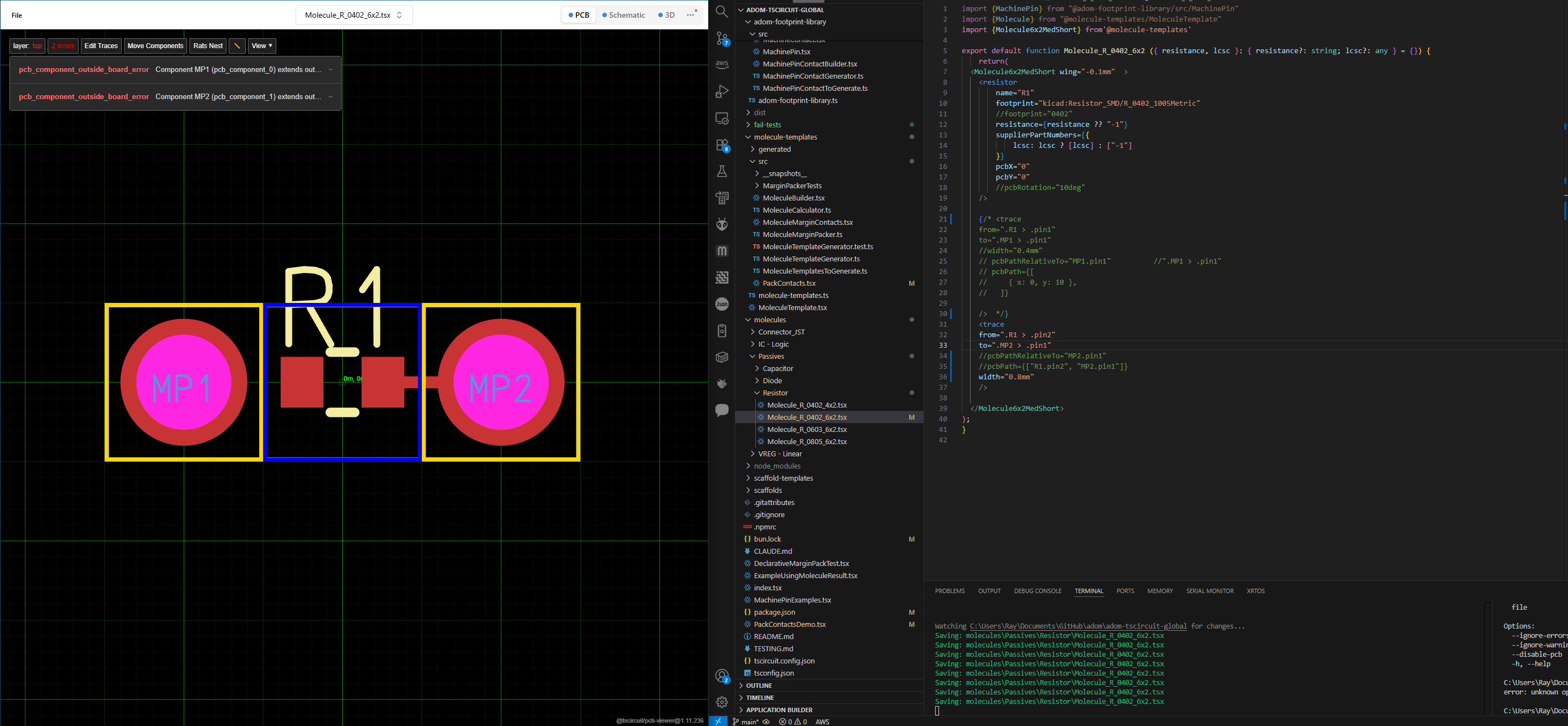
Task: Click the Manage gear icon
Action: tap(722, 702)
